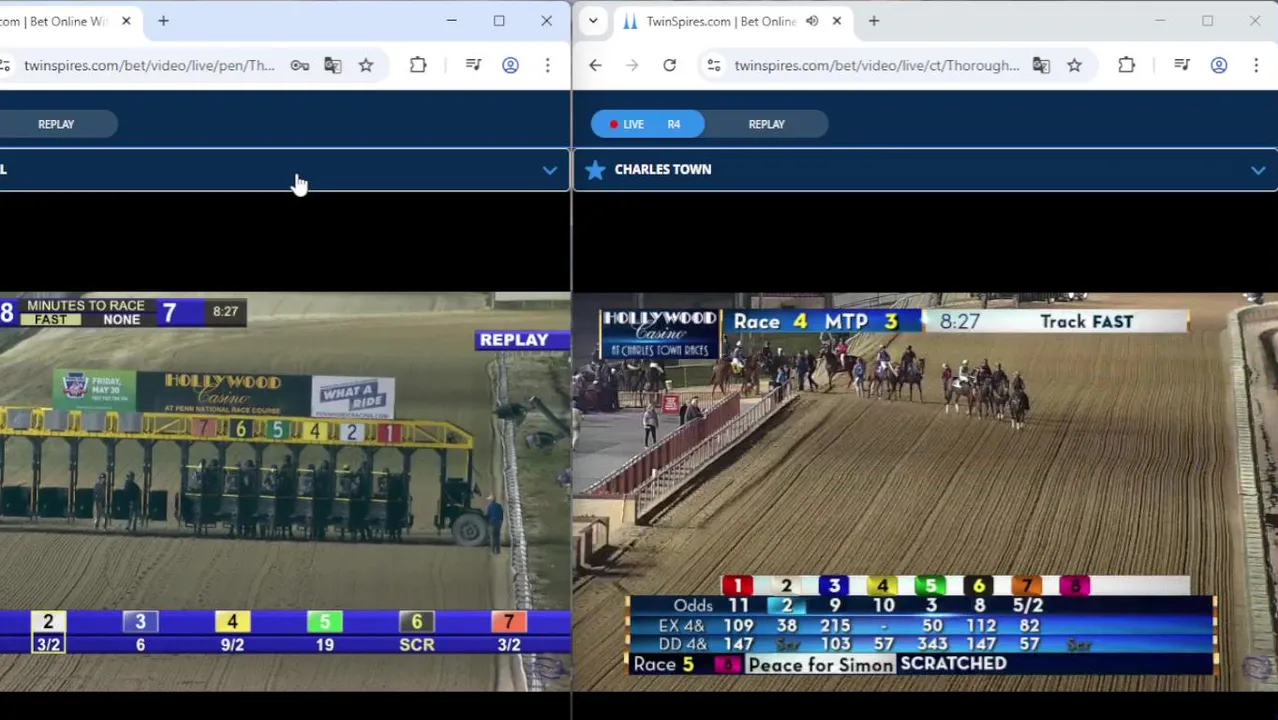Switch to REPLAY in right window
This screenshot has height=720, width=1278.
coord(767,124)
